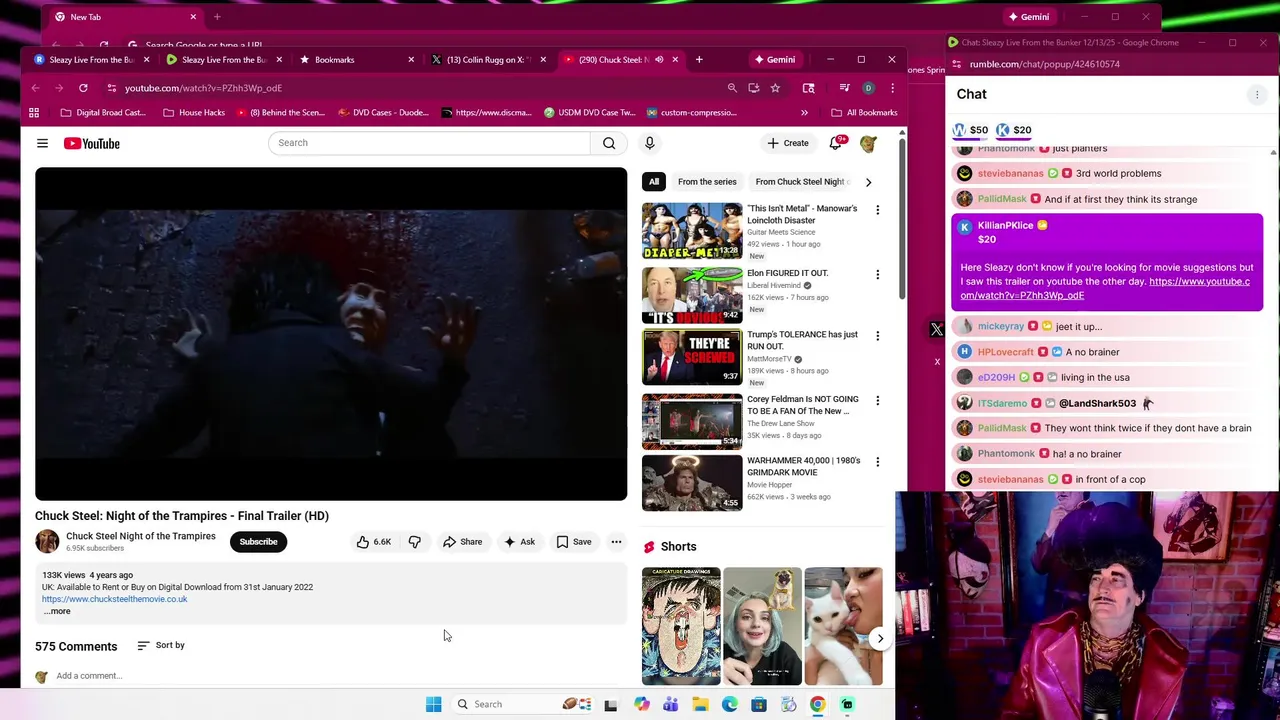1280x720 pixels.
Task: Click the Create button on YouTube
Action: coord(788,143)
